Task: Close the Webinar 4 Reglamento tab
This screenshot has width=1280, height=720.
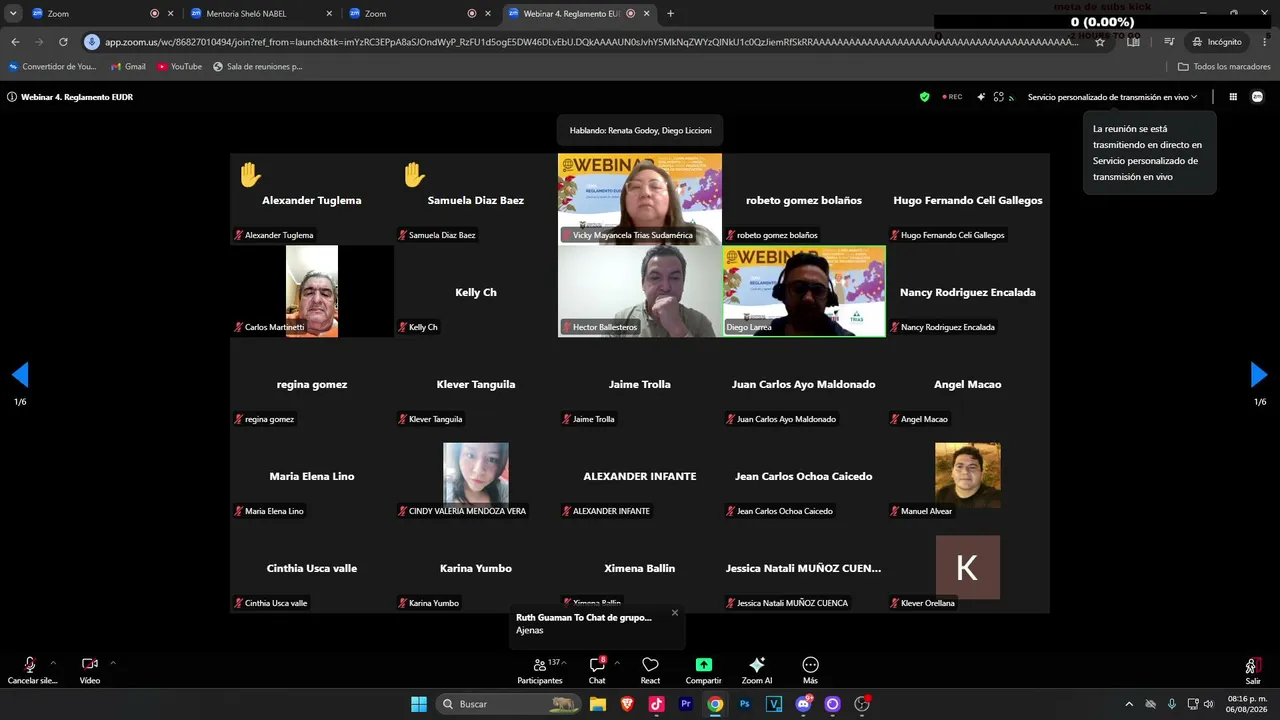Action: [647, 14]
